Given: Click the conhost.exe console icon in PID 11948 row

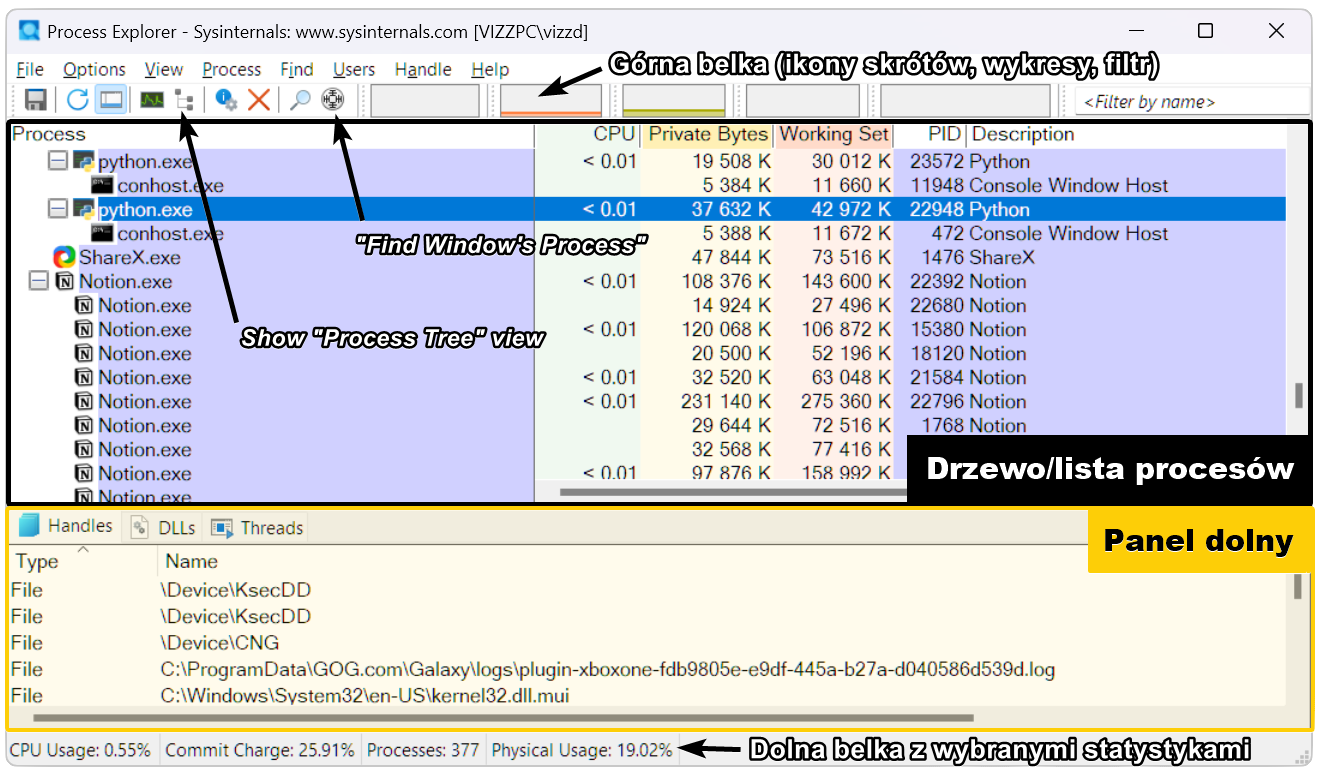Looking at the screenshot, I should pyautogui.click(x=102, y=185).
